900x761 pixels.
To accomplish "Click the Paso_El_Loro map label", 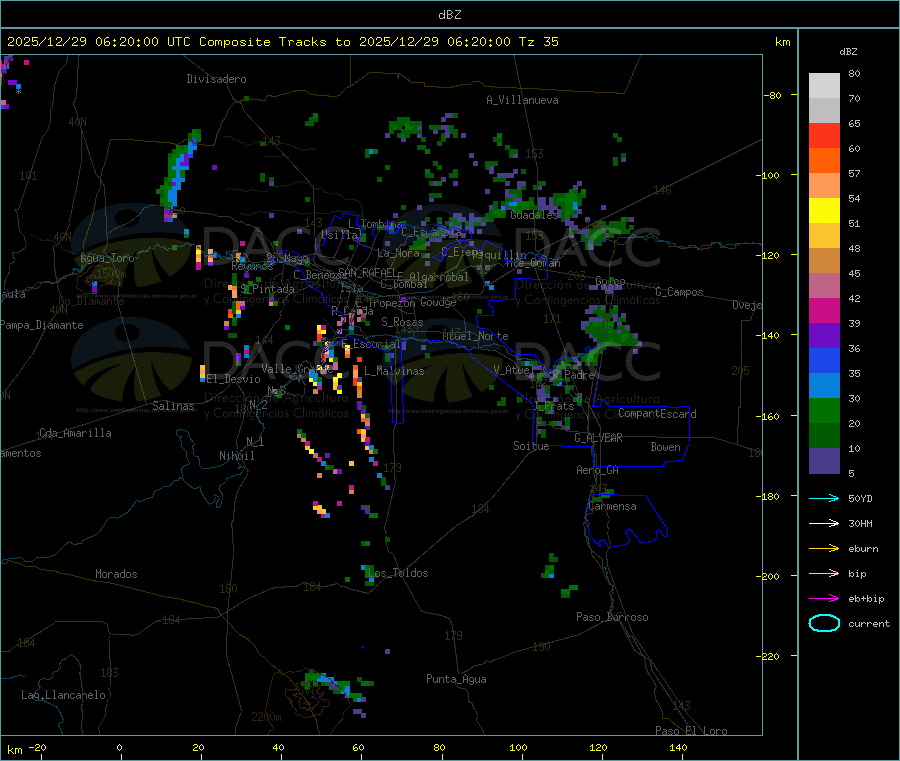I will point(692,731).
